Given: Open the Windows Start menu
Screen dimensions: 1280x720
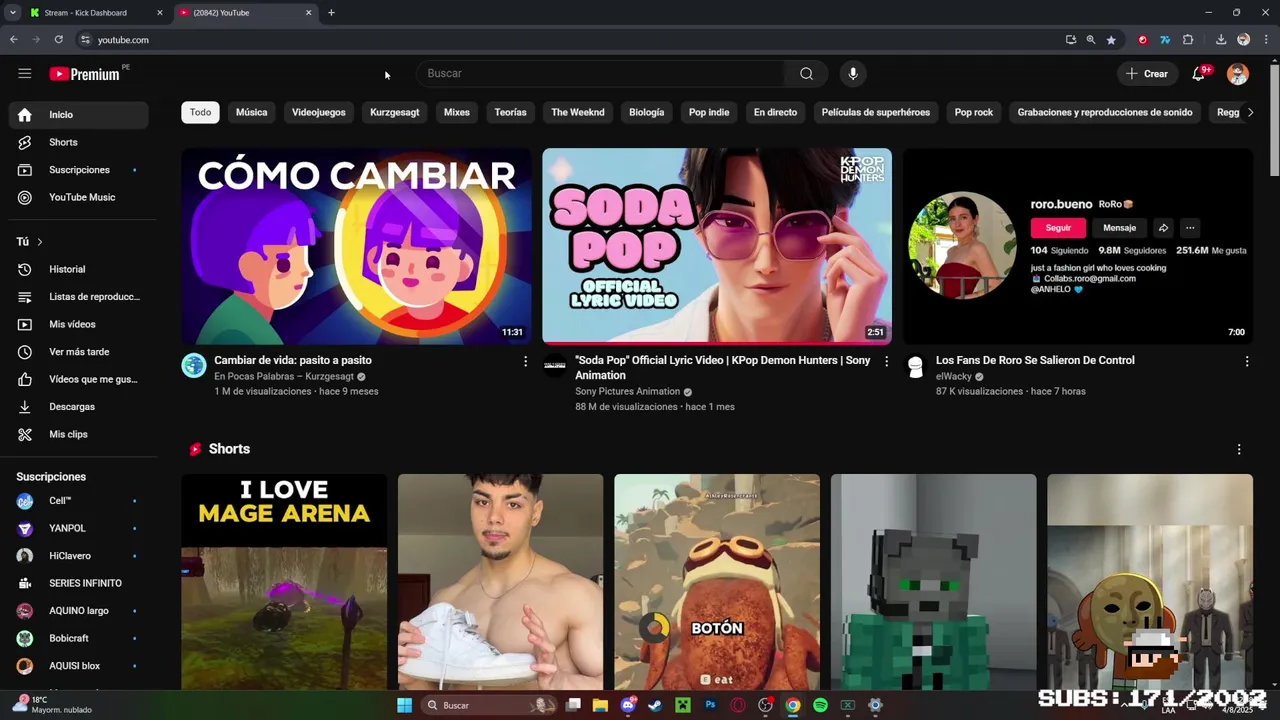Looking at the screenshot, I should (404, 705).
